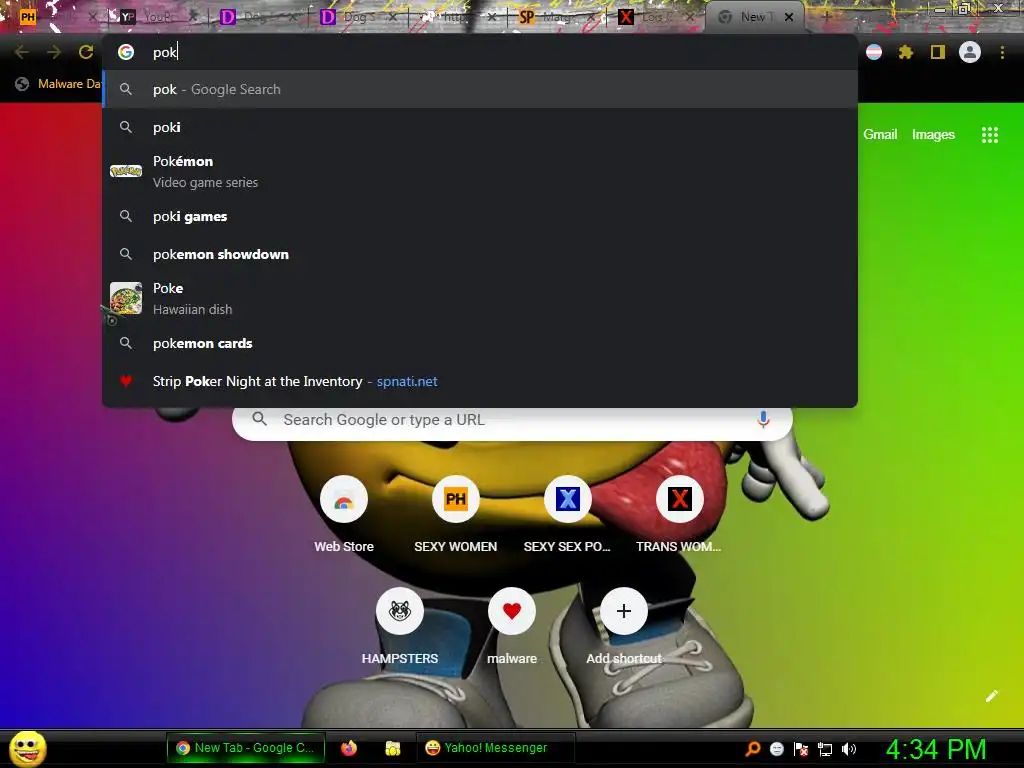Click the magnifier icon in Google search box

coord(259,419)
